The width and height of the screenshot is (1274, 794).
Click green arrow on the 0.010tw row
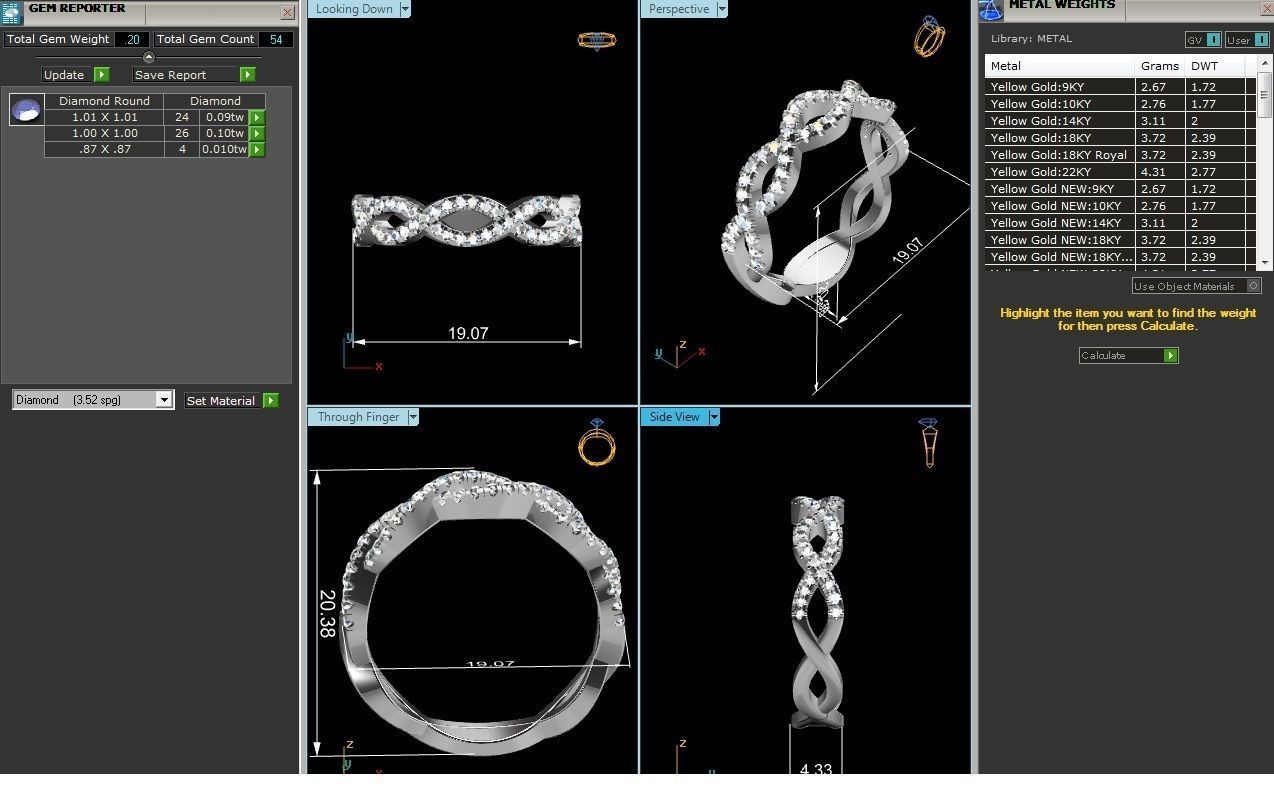pos(257,149)
